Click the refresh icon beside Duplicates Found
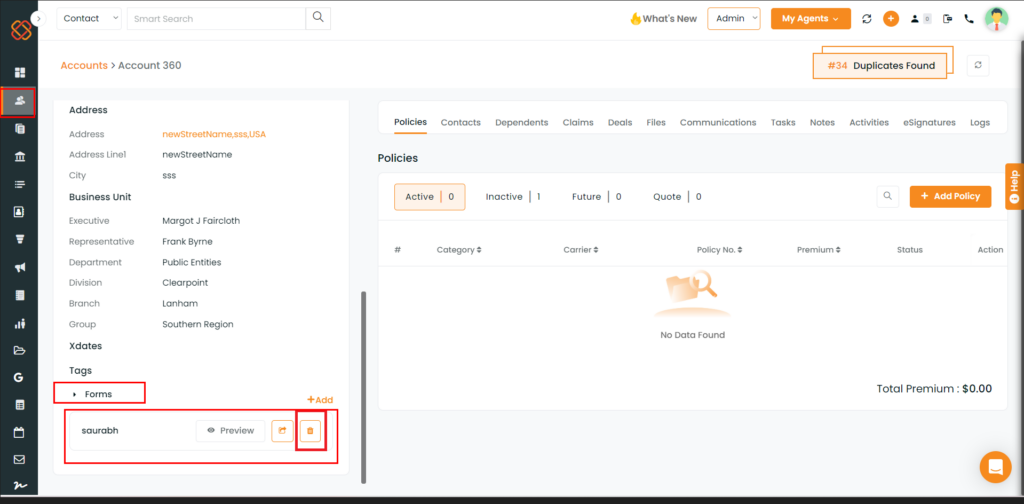The height and width of the screenshot is (504, 1024). [978, 65]
